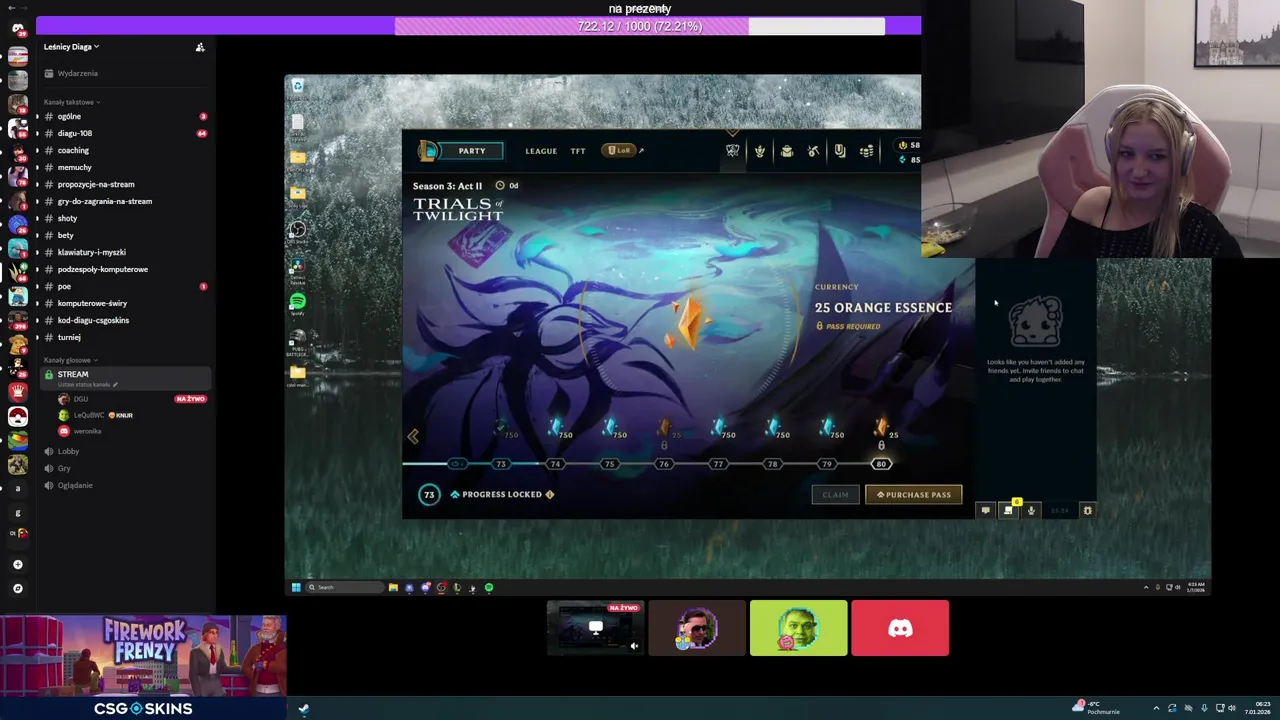Open missions icon with yellow badge
1280x720 pixels.
[x=1008, y=511]
